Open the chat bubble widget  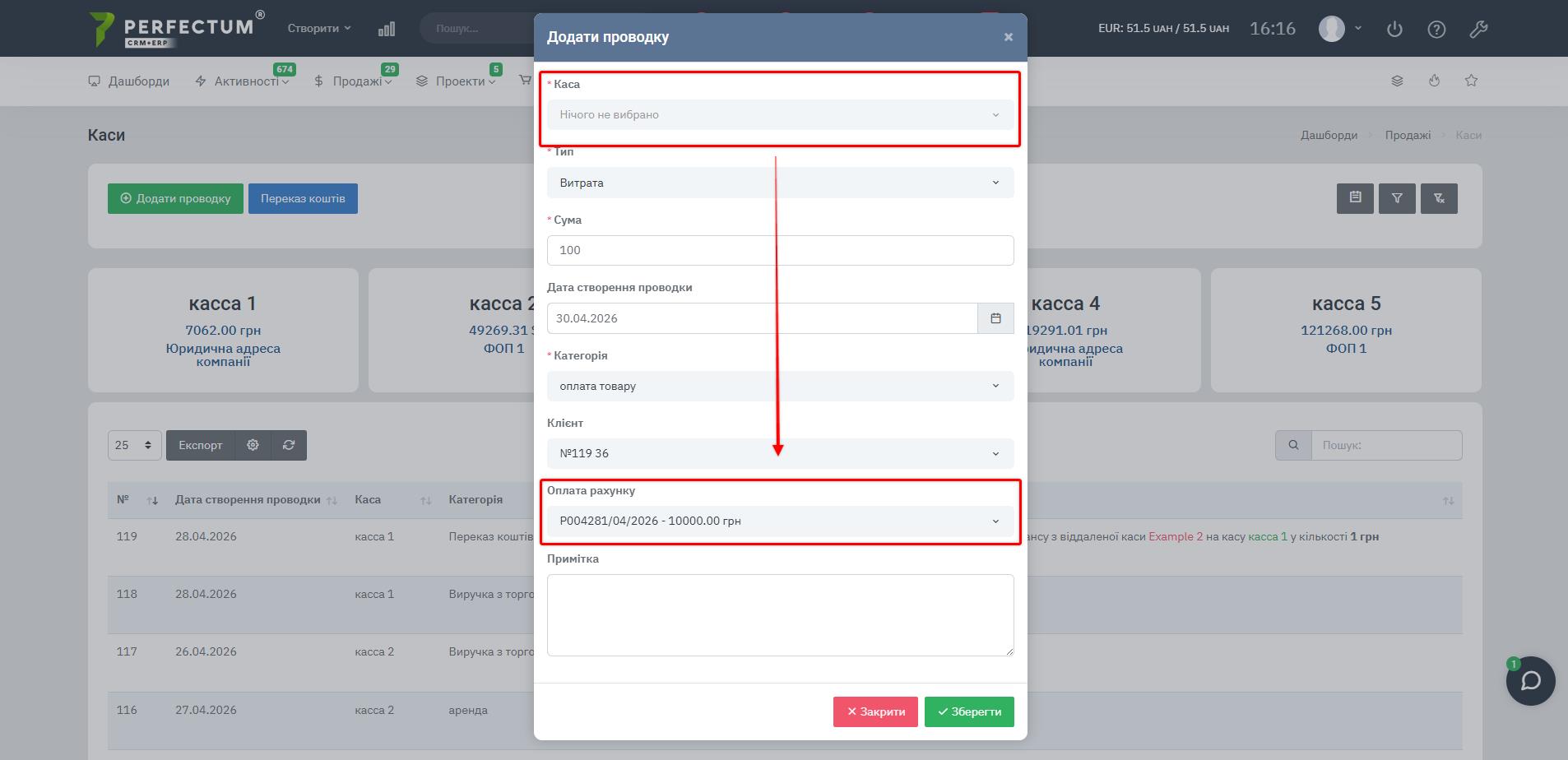pyautogui.click(x=1530, y=681)
